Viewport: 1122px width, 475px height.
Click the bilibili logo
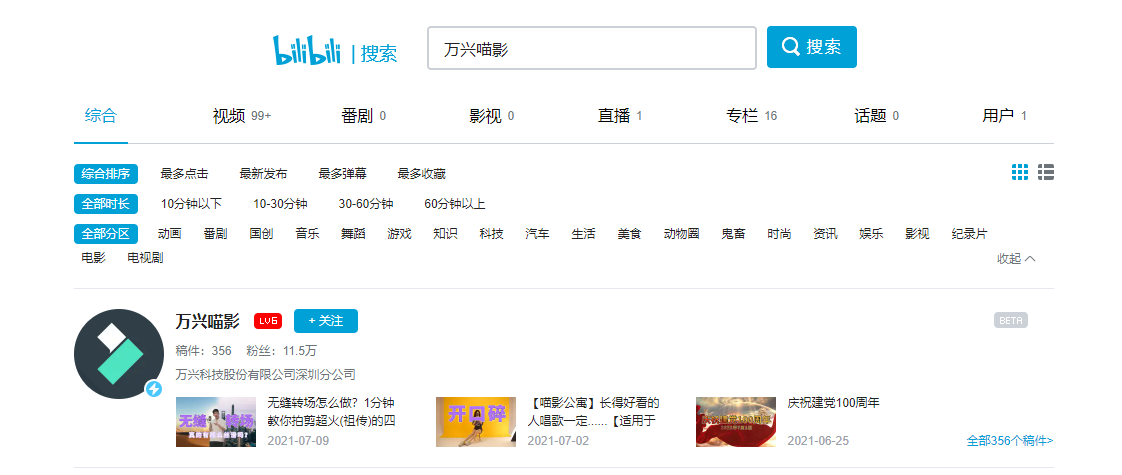point(307,50)
